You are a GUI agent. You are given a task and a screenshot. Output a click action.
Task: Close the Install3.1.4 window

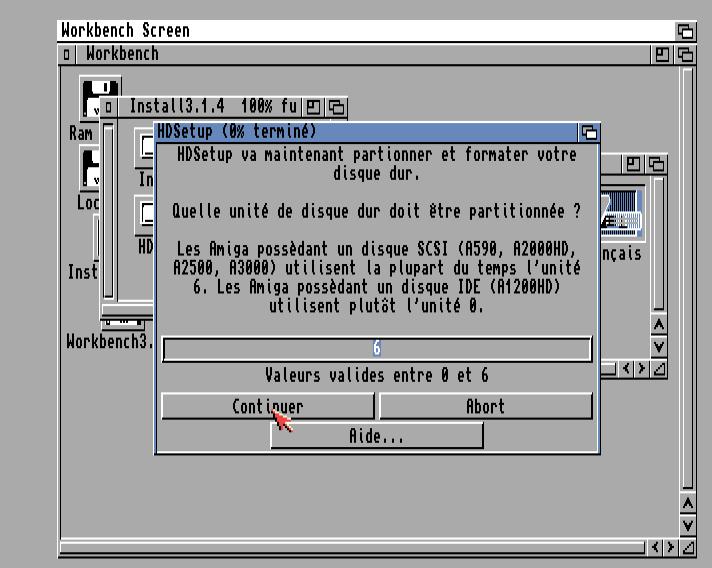pos(109,107)
